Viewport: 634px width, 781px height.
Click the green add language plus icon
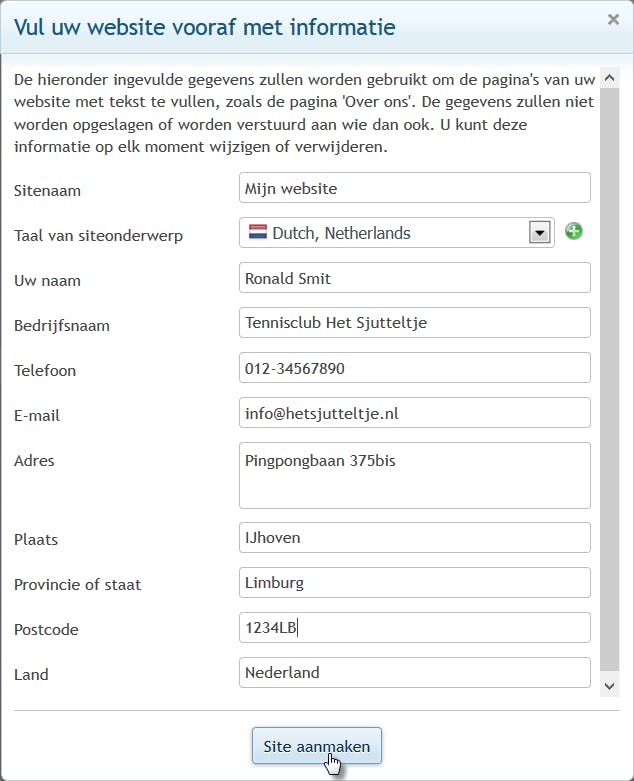point(574,232)
